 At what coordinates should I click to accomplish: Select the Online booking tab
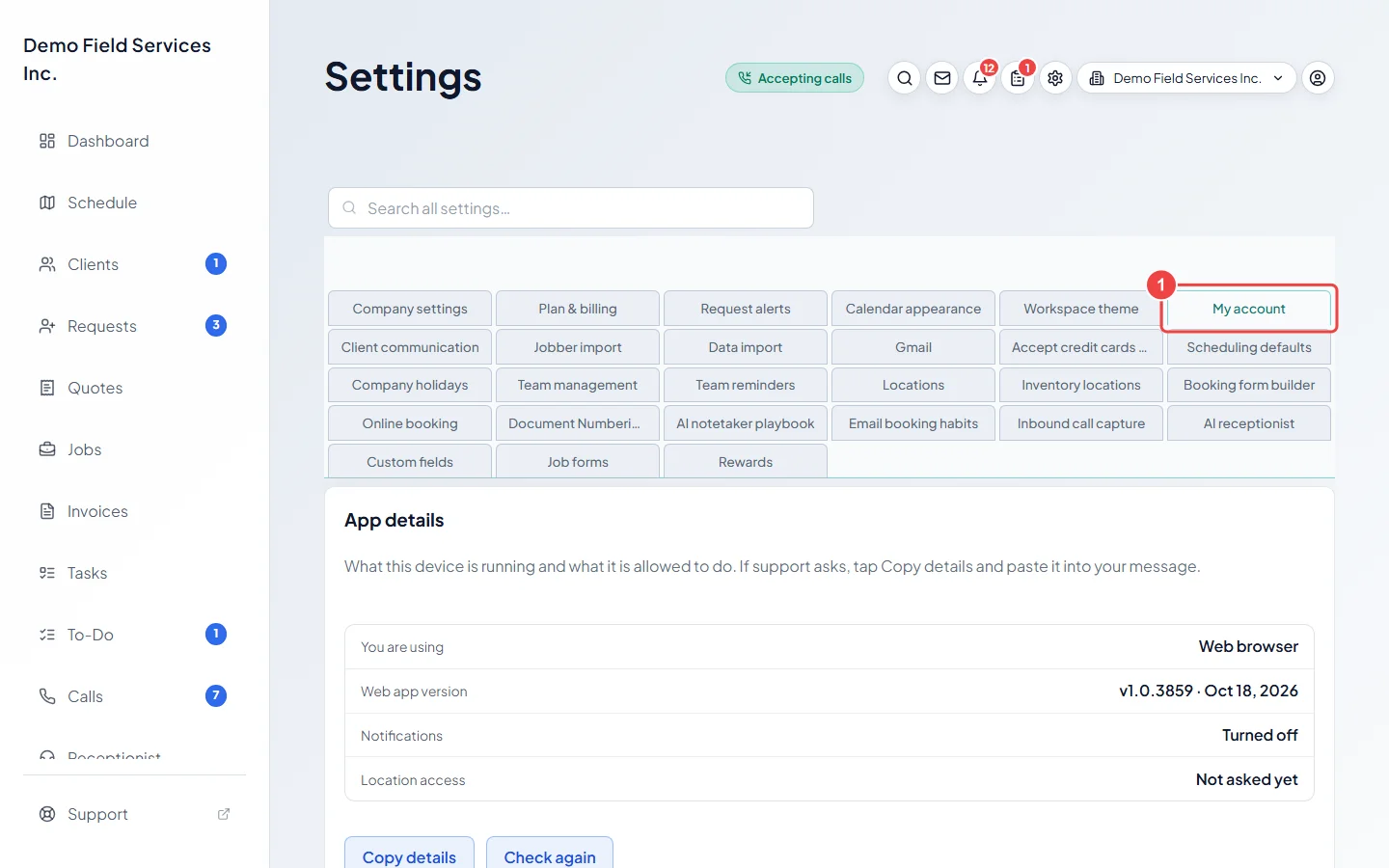410,423
